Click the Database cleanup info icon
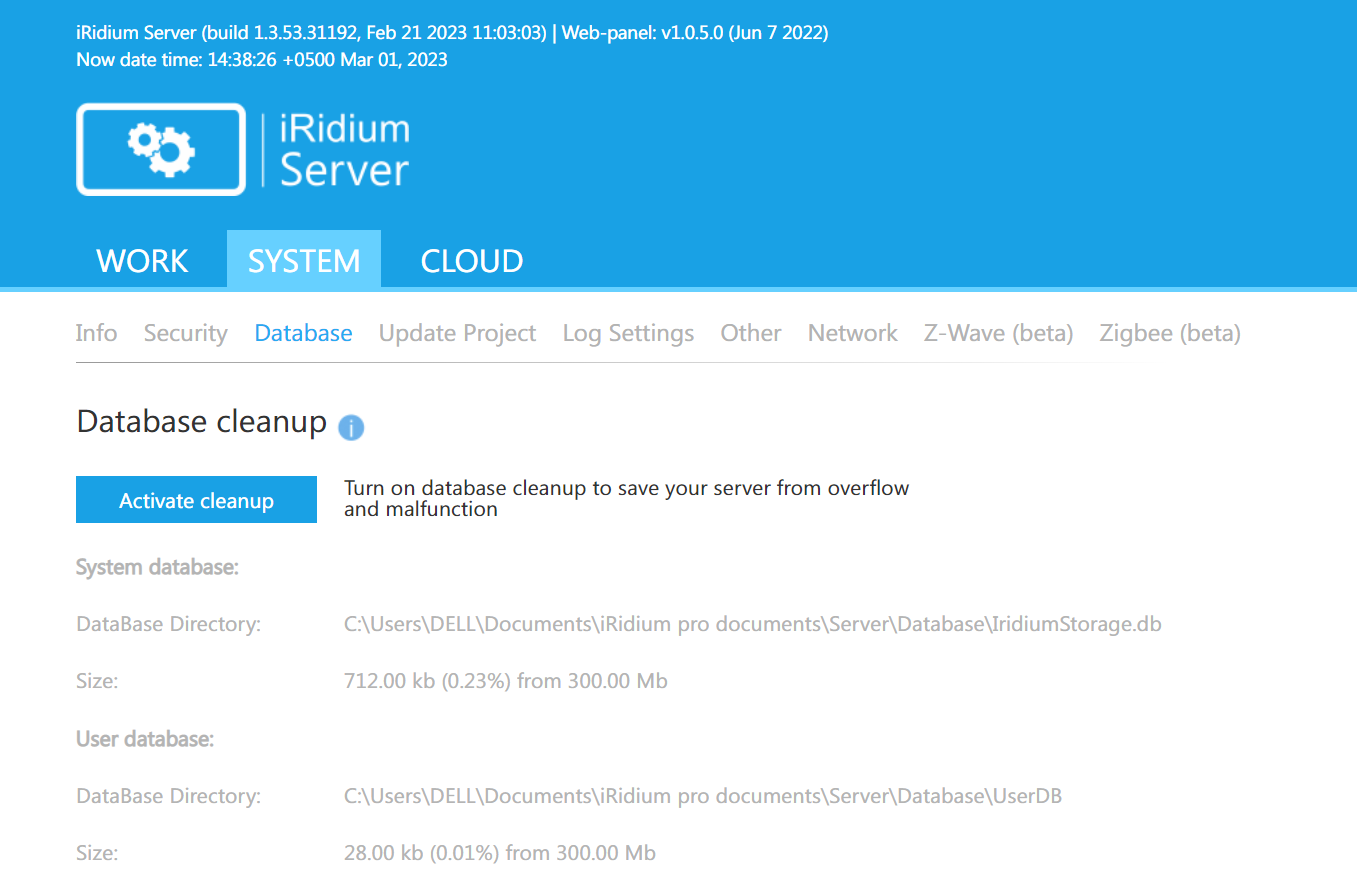Image resolution: width=1357 pixels, height=890 pixels. [351, 428]
